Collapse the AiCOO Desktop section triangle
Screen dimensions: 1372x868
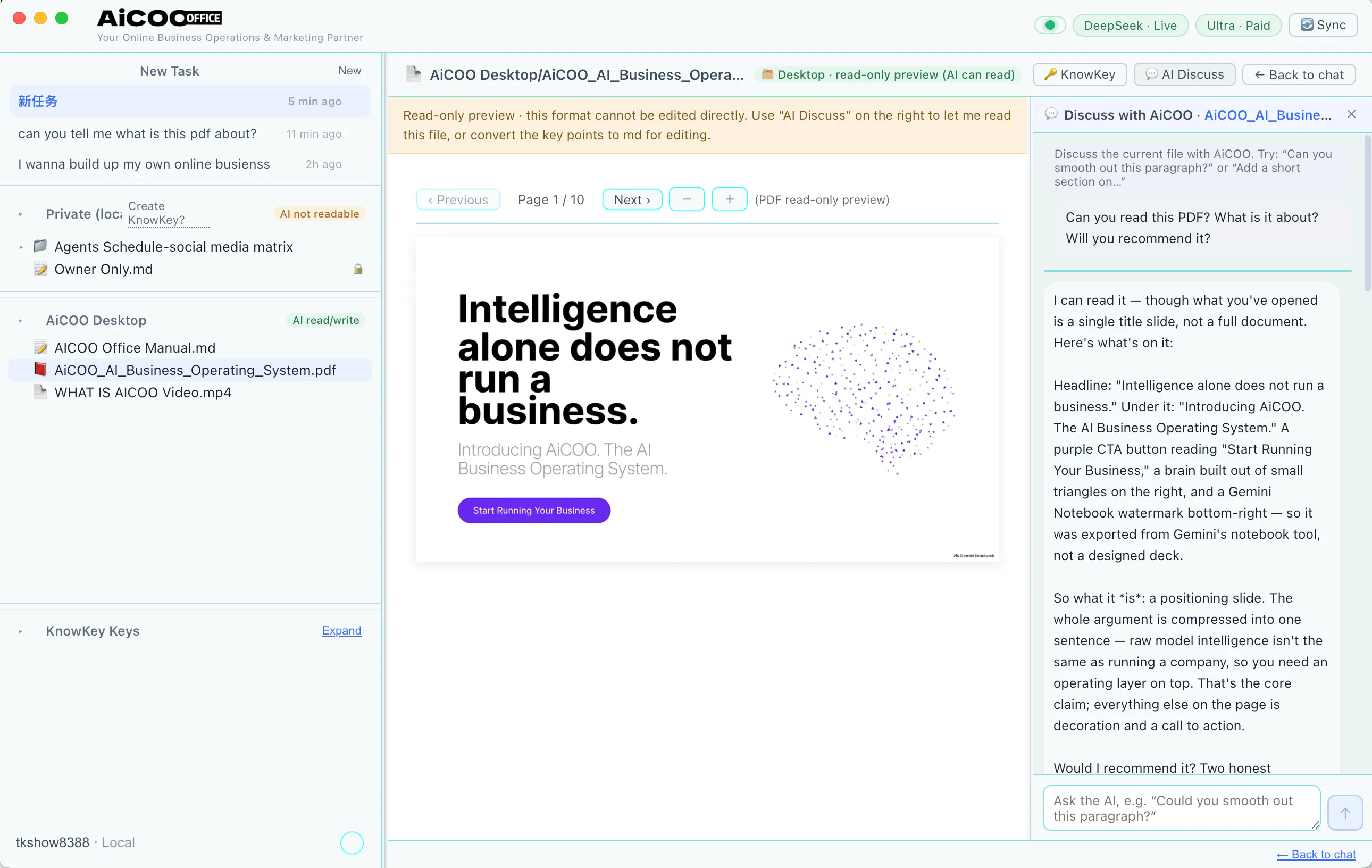coord(21,321)
